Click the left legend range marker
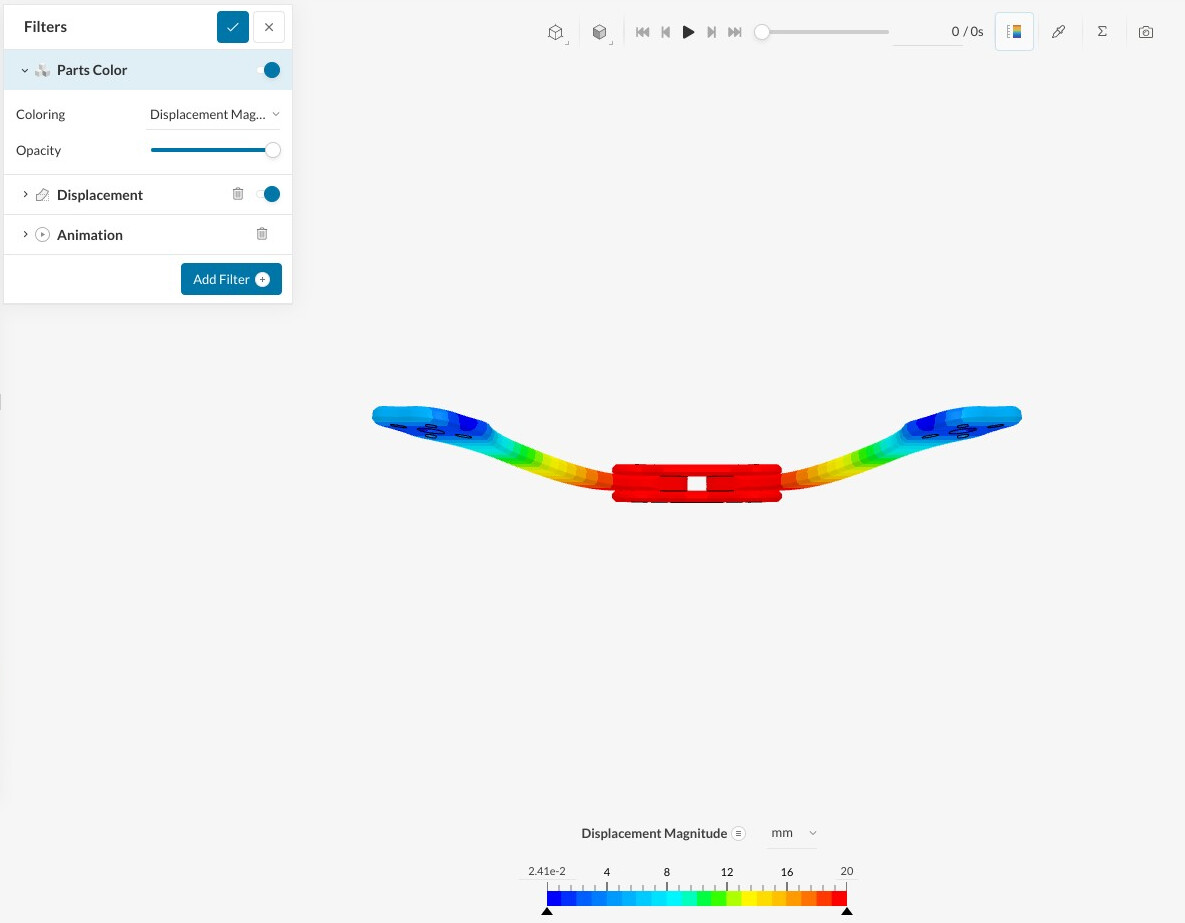This screenshot has height=923, width=1185. [x=547, y=911]
